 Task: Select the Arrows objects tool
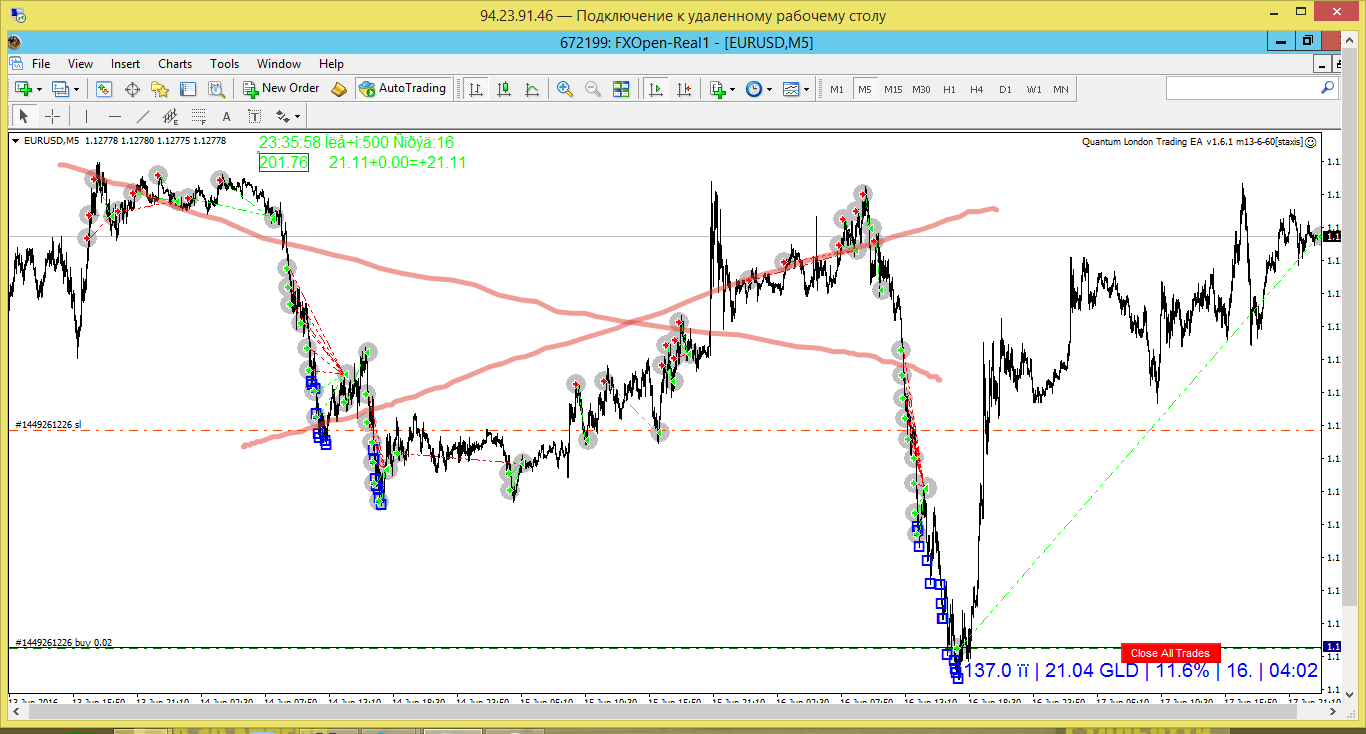point(282,116)
